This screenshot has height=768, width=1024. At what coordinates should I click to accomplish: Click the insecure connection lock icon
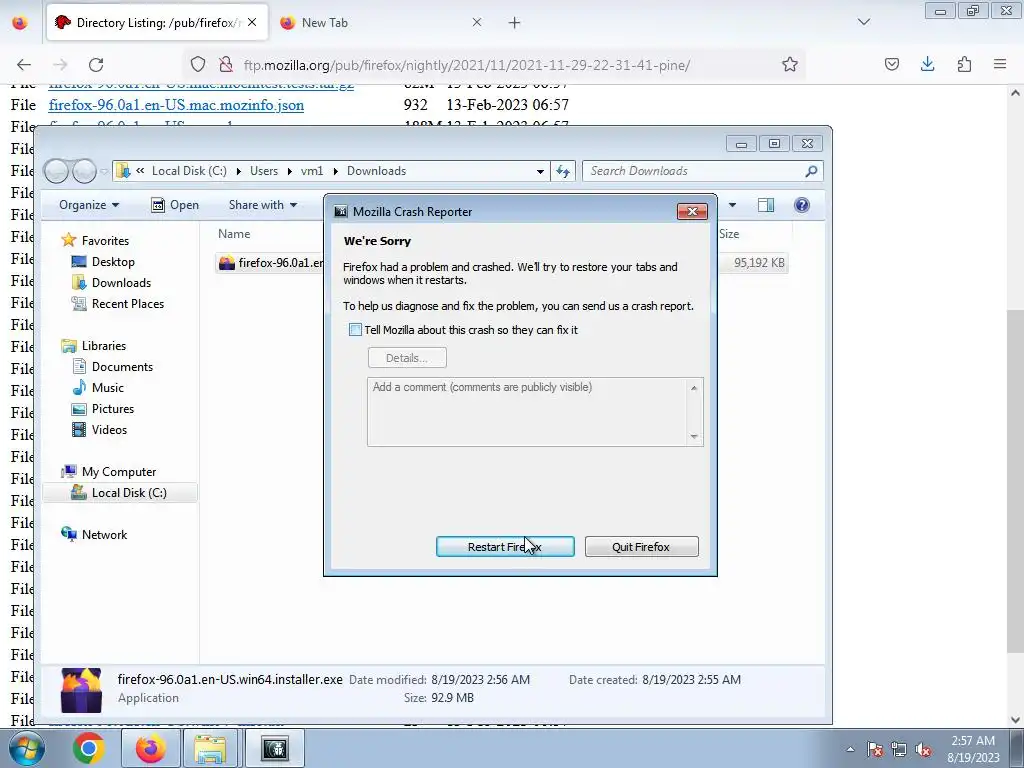pos(226,65)
